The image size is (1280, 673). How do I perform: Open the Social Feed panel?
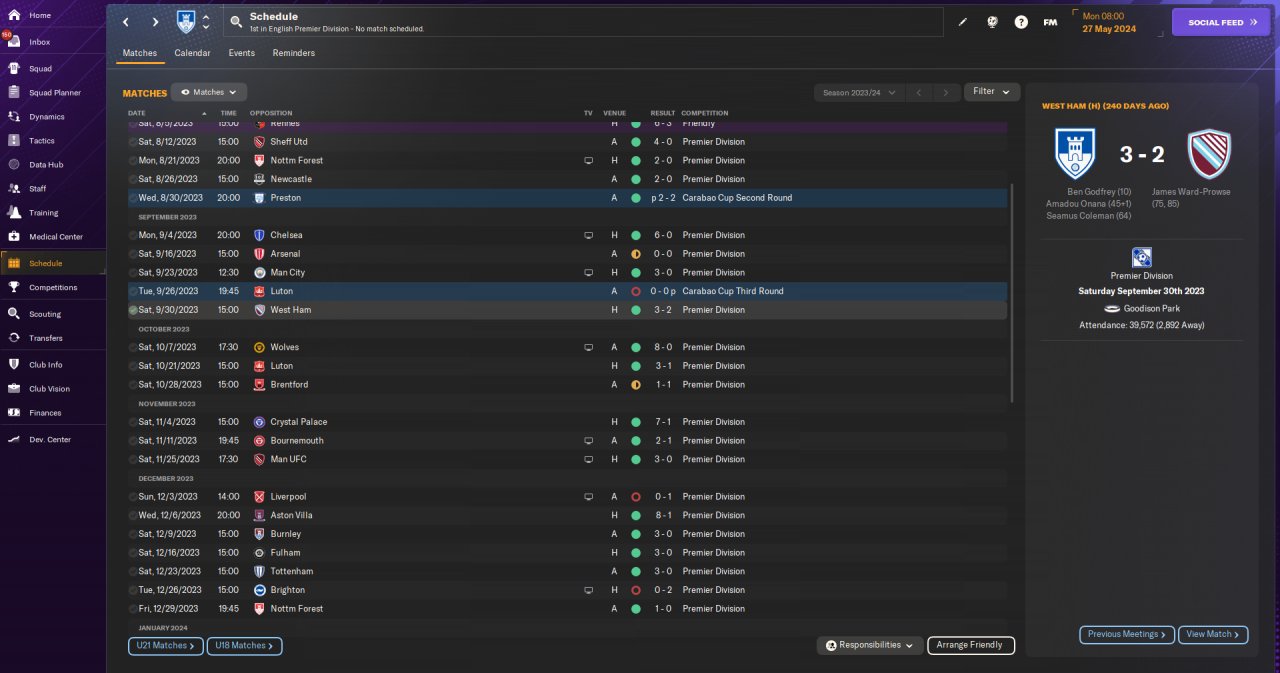pyautogui.click(x=1221, y=22)
